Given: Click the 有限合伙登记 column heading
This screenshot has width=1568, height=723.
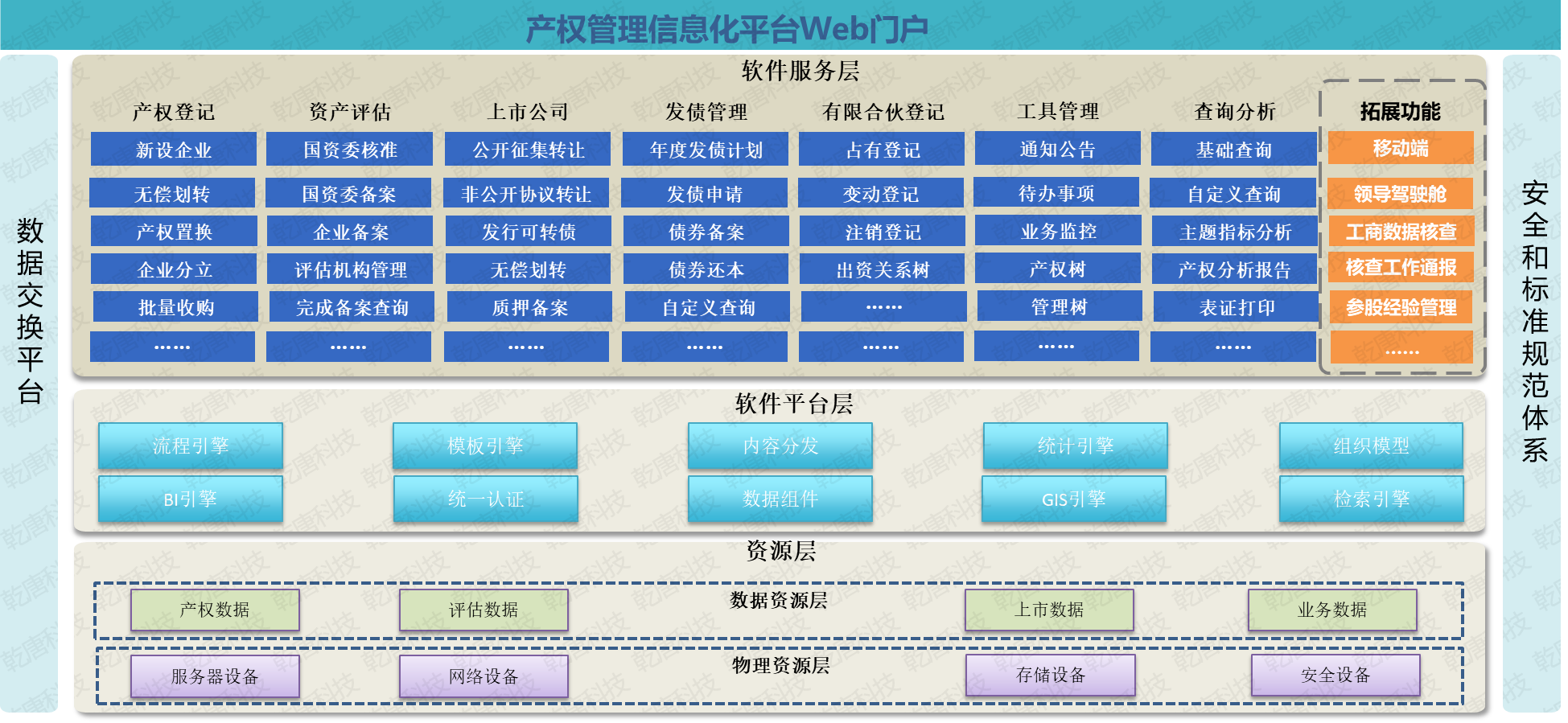Looking at the screenshot, I should [x=883, y=112].
